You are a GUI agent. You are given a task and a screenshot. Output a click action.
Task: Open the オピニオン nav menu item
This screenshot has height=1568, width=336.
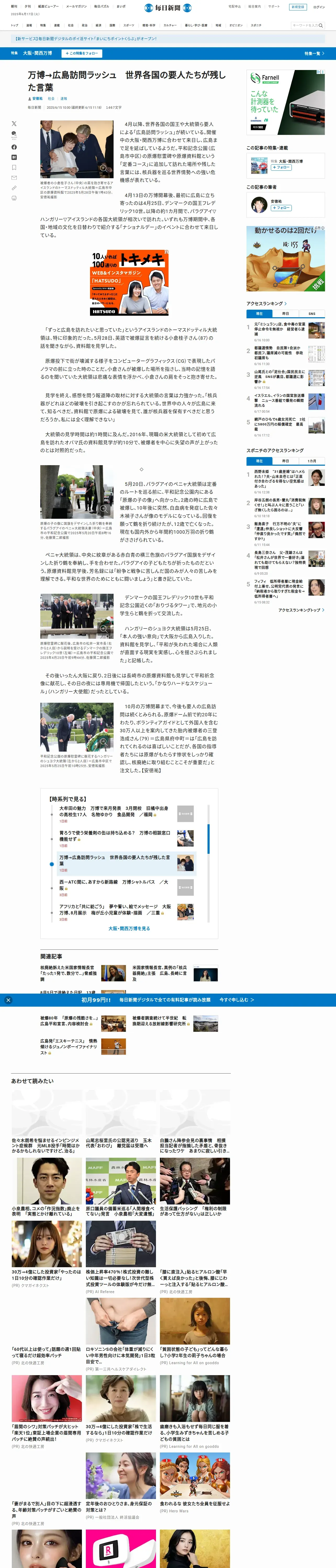point(236,26)
